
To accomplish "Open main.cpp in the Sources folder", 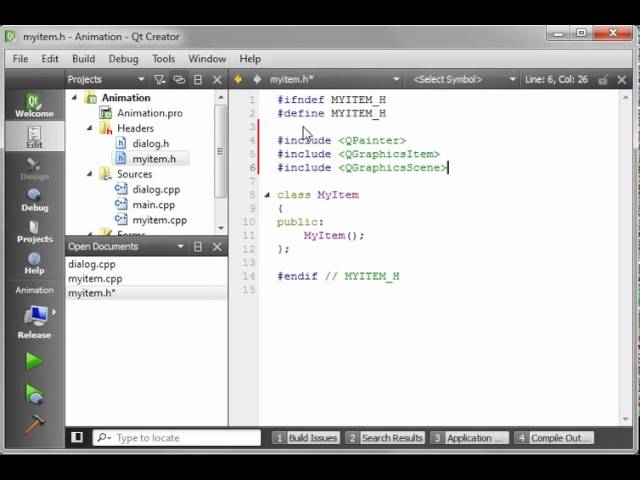I will tap(153, 205).
